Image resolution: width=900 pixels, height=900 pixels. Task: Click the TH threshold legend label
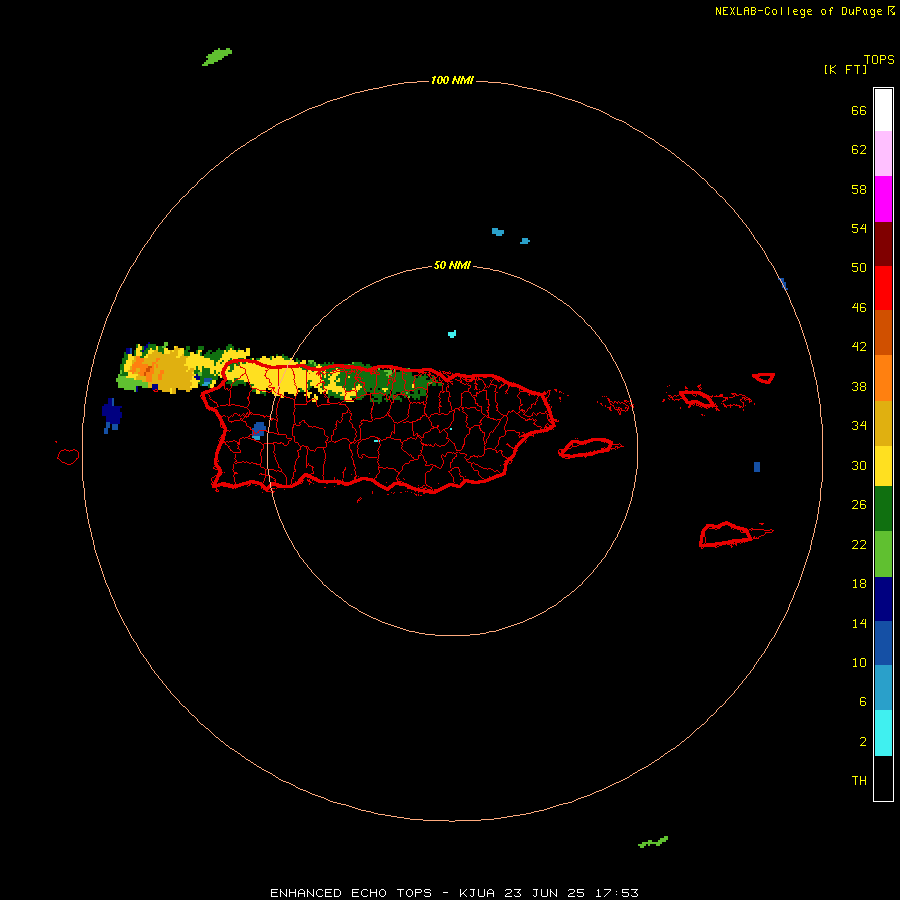[859, 781]
